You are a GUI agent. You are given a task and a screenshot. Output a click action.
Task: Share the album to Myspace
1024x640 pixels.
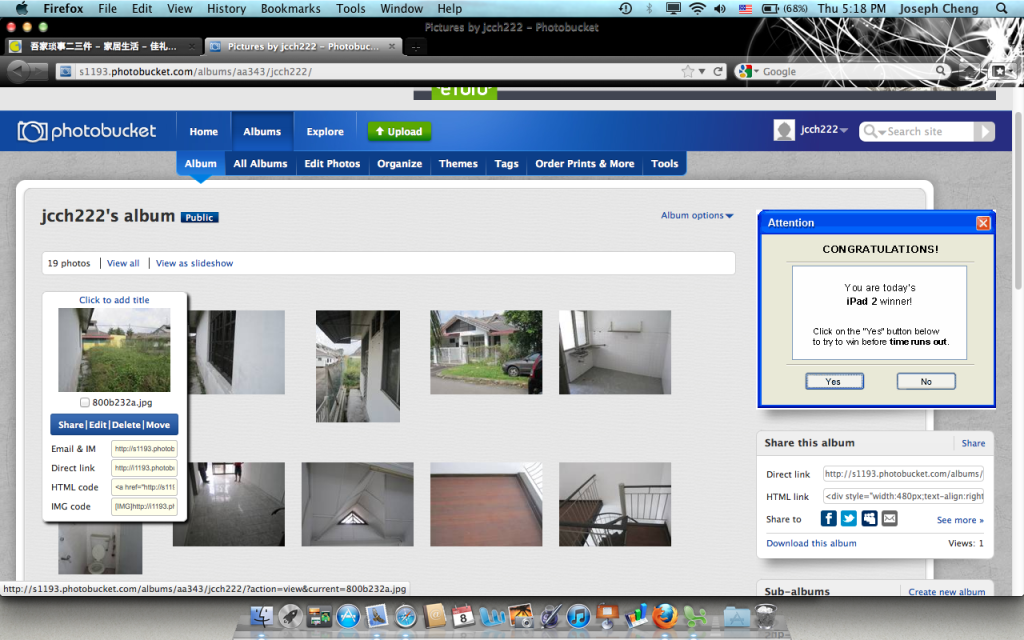click(x=869, y=519)
